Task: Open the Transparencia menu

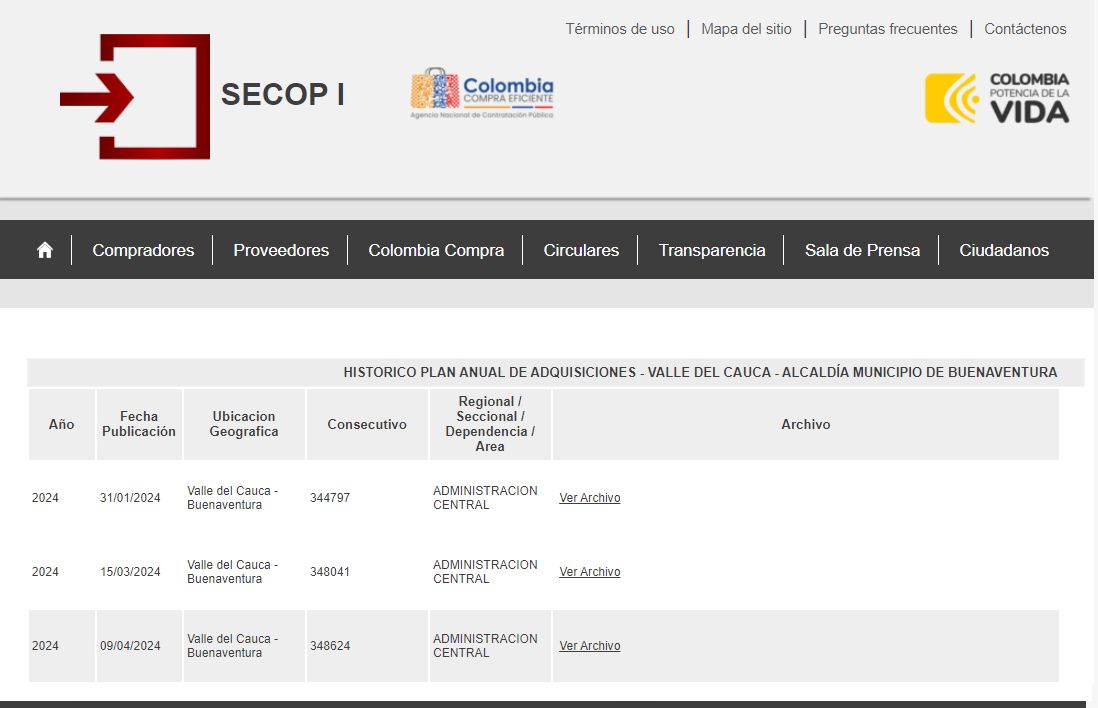Action: (711, 250)
